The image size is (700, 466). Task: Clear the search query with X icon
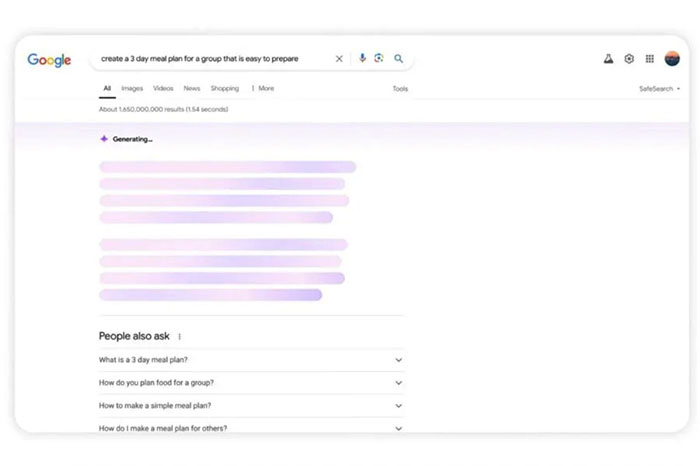(339, 59)
